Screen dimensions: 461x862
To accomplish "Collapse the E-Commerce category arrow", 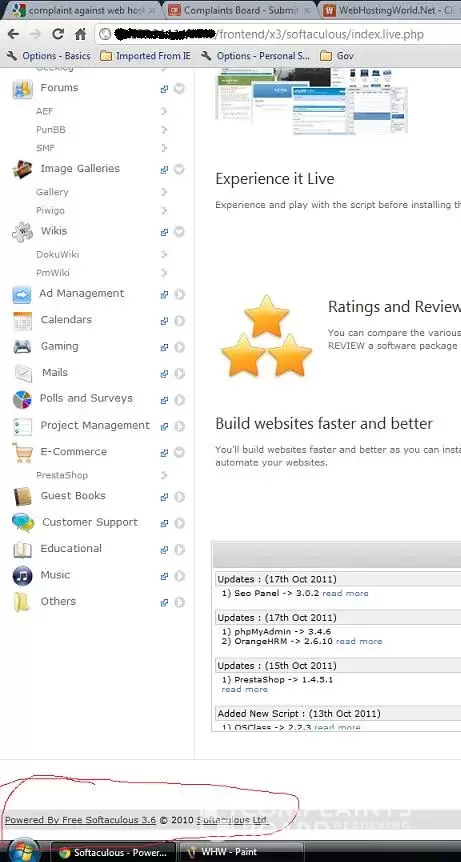I will pos(179,452).
